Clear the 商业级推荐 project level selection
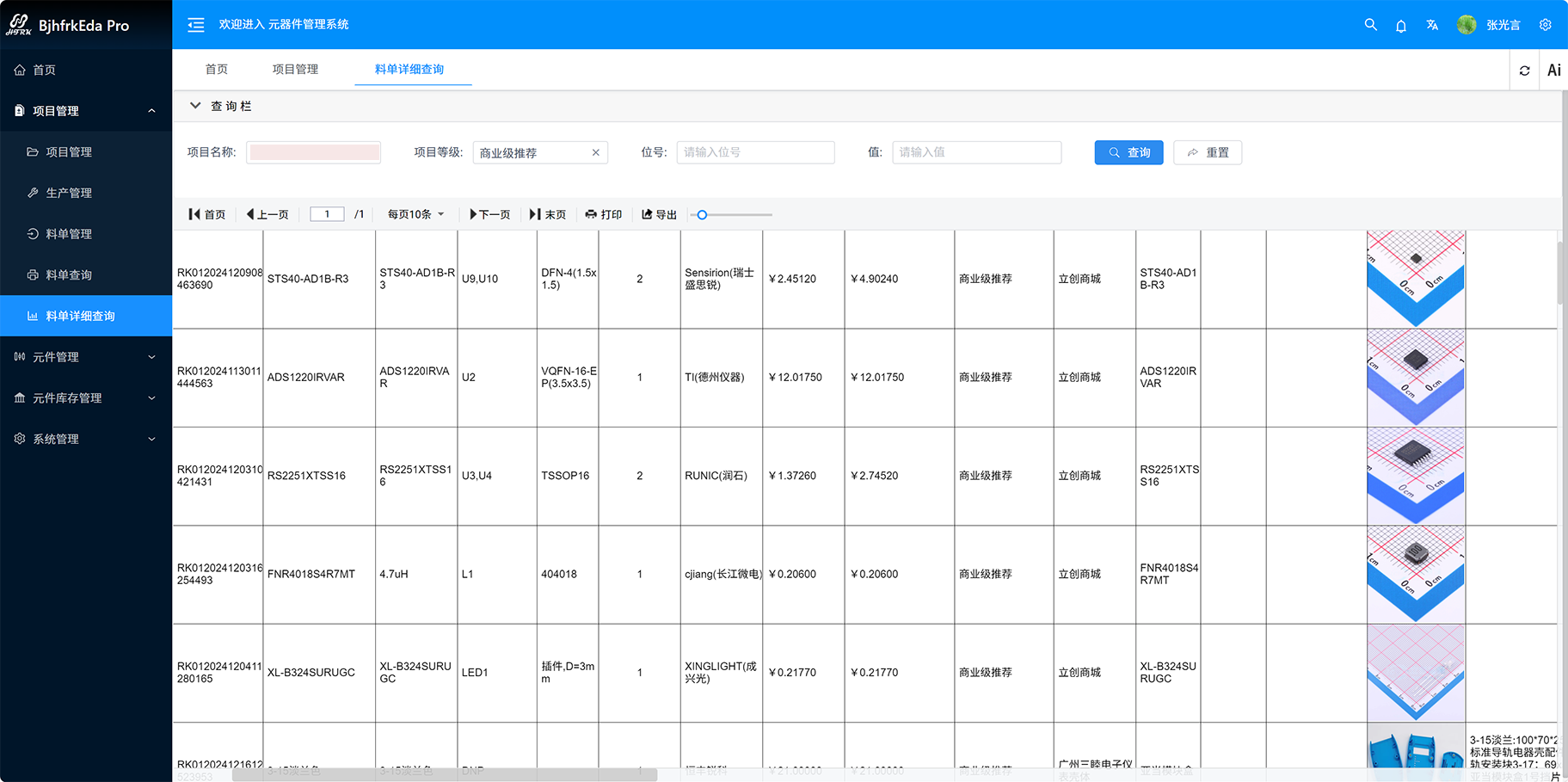Screen dimensions: 1568x782 tap(595, 152)
